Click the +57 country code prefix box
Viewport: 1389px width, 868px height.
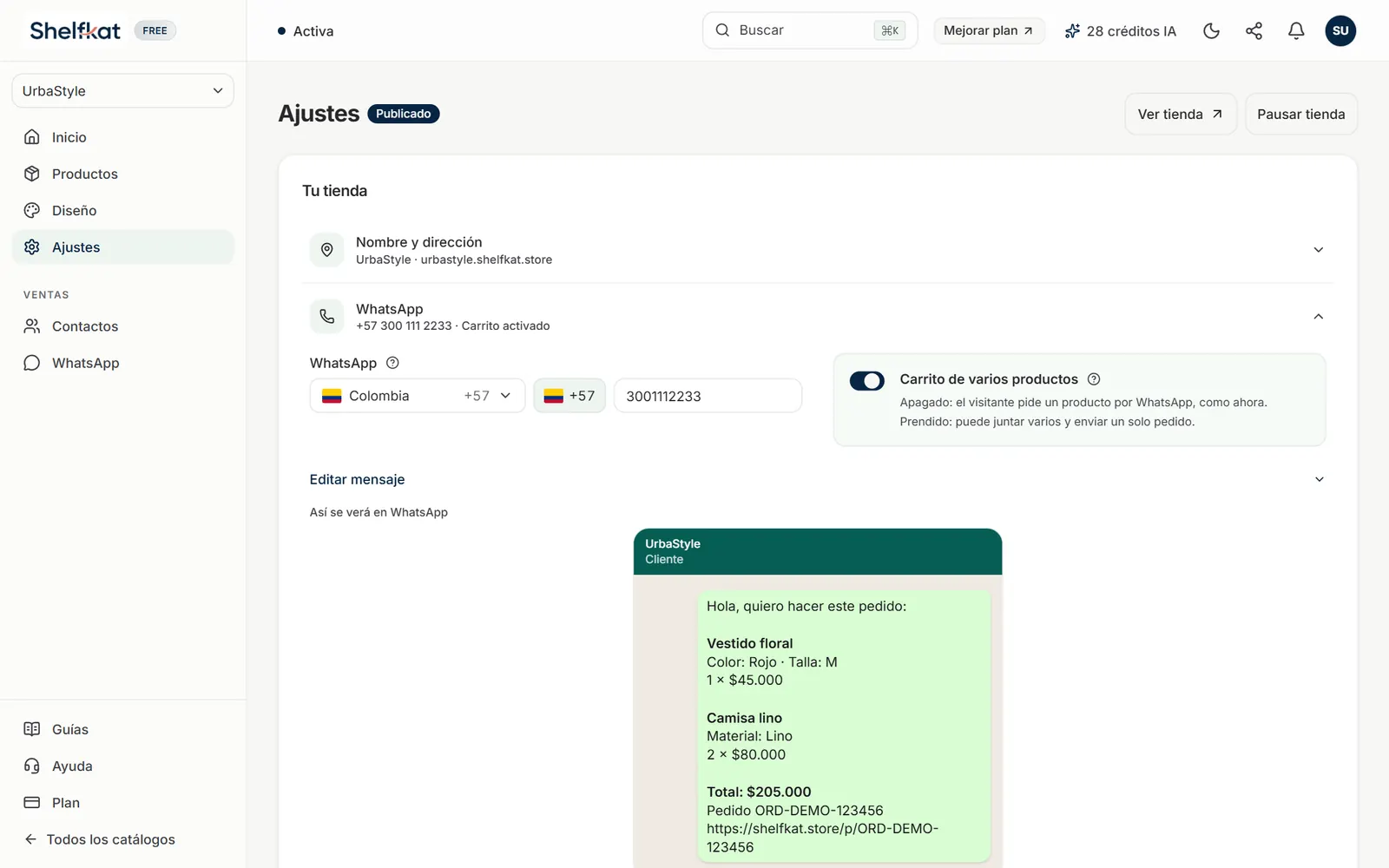(569, 396)
